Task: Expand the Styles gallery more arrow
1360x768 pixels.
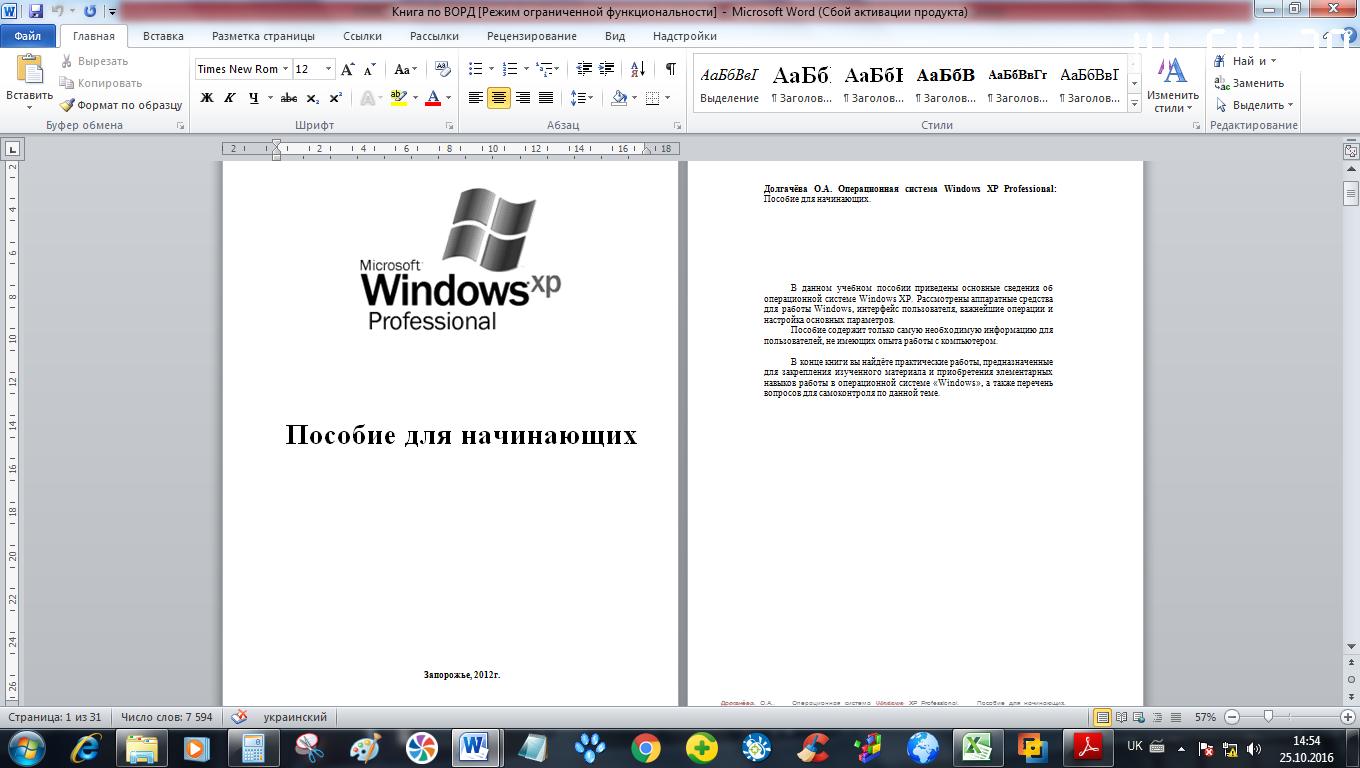Action: click(x=1134, y=103)
